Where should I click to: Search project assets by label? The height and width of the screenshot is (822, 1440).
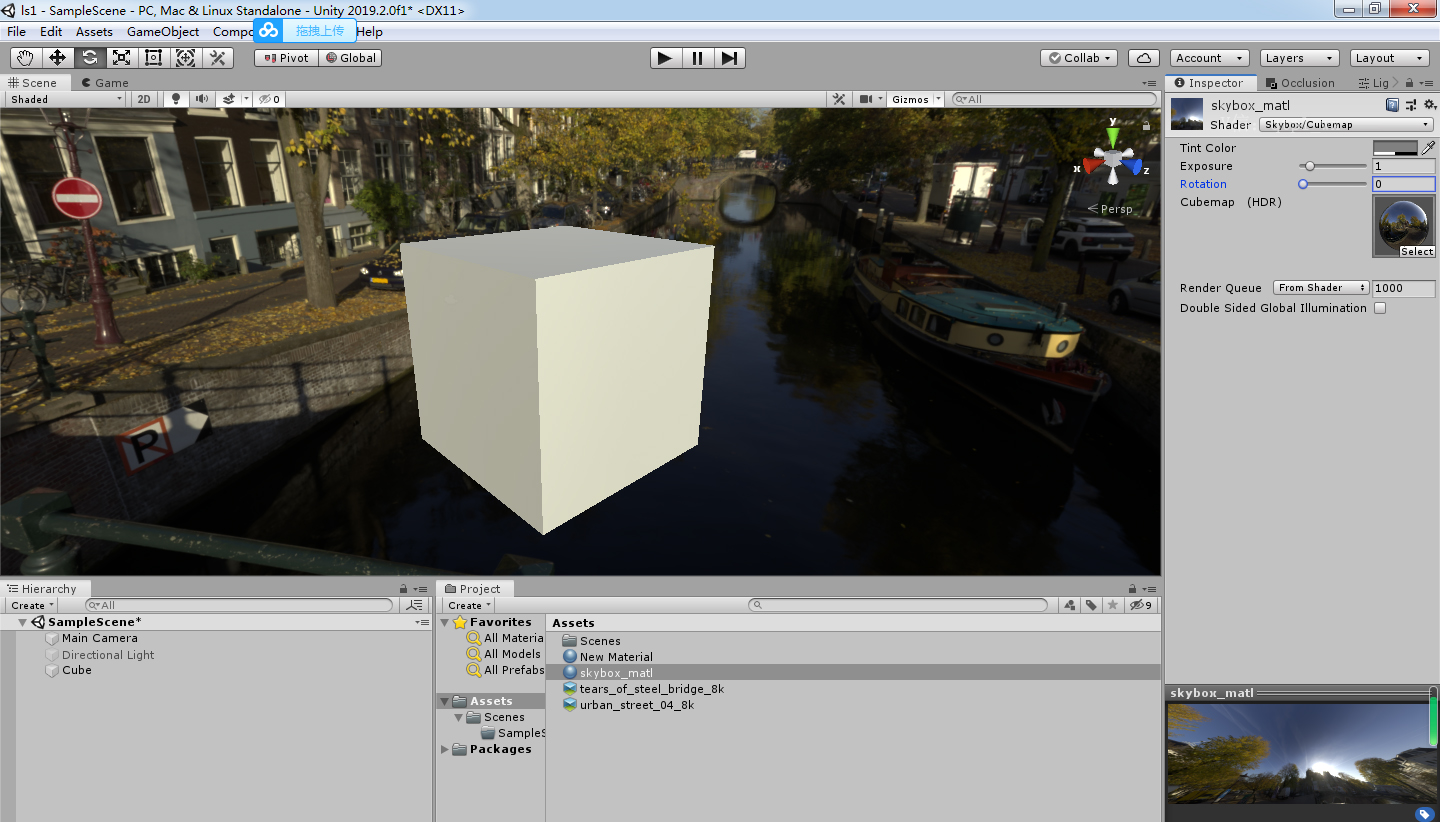coord(1091,605)
